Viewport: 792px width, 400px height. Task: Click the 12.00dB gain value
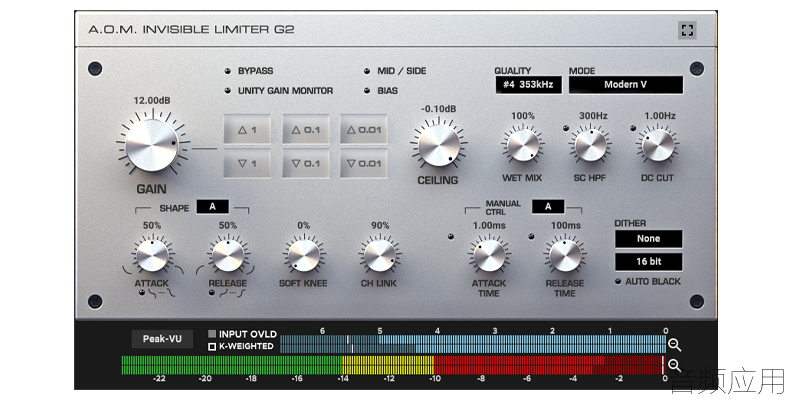tap(152, 101)
